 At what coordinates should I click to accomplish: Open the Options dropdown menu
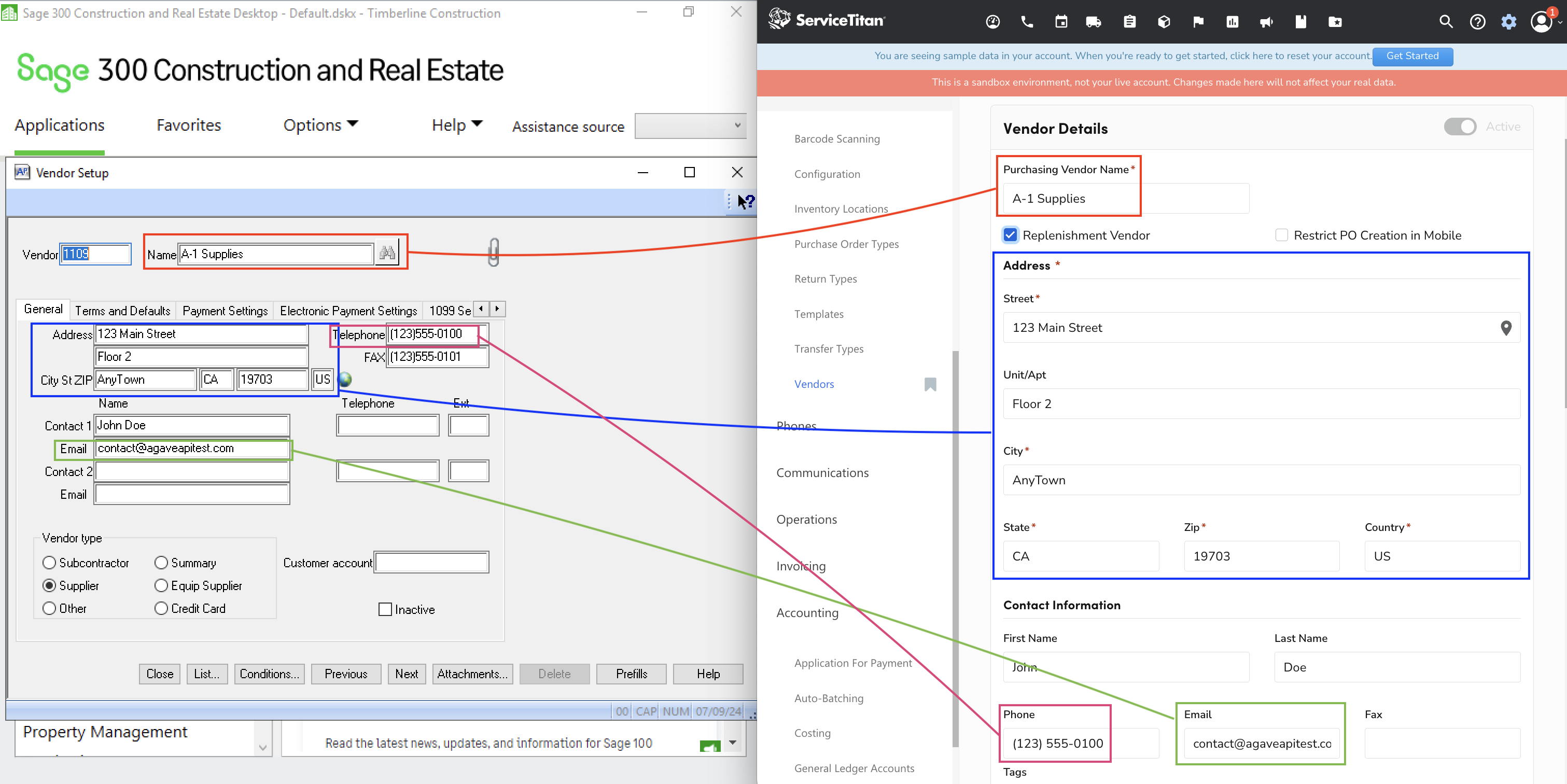coord(320,124)
